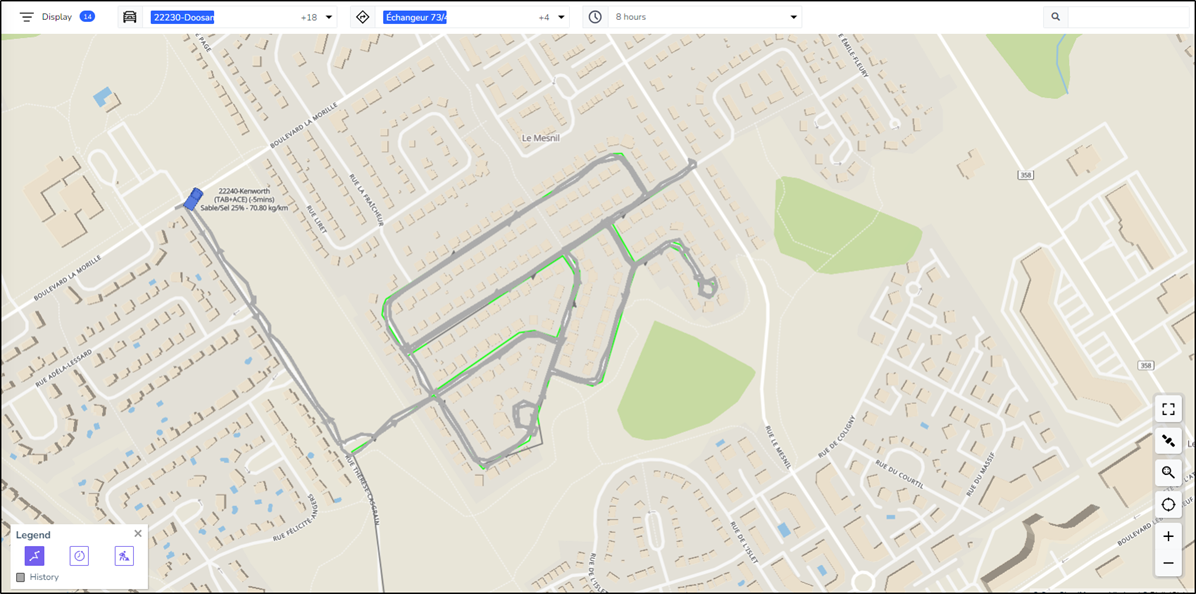1196x594 pixels.
Task: Expand the Échangeur 73/4 route dropdown
Action: coord(561,17)
